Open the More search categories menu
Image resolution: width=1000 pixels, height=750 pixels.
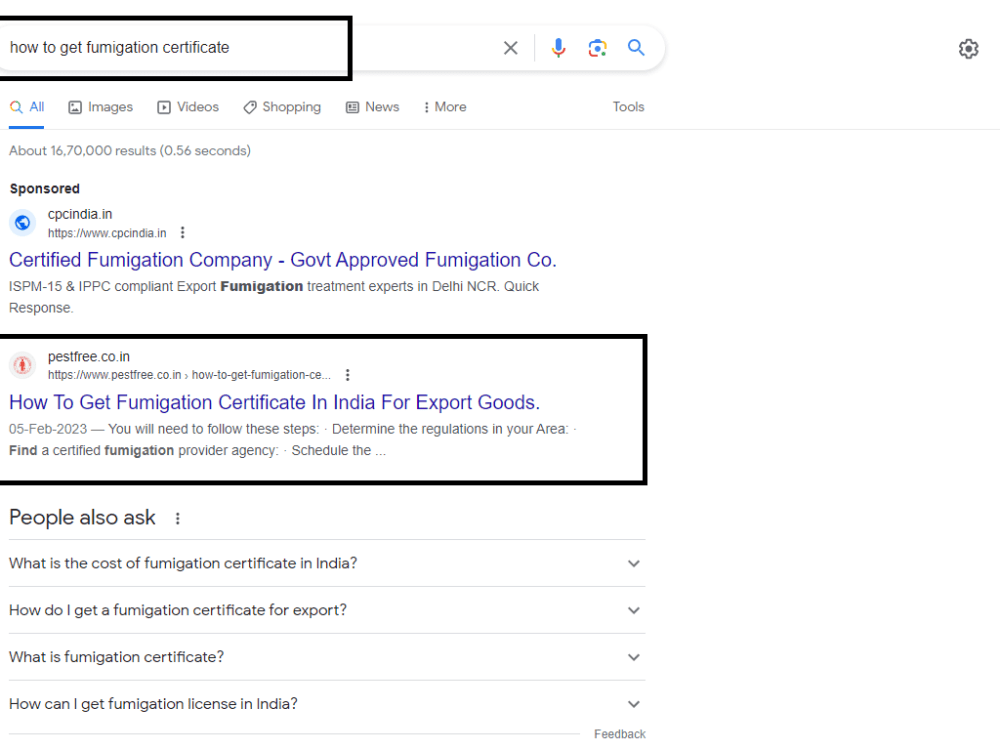click(x=445, y=107)
